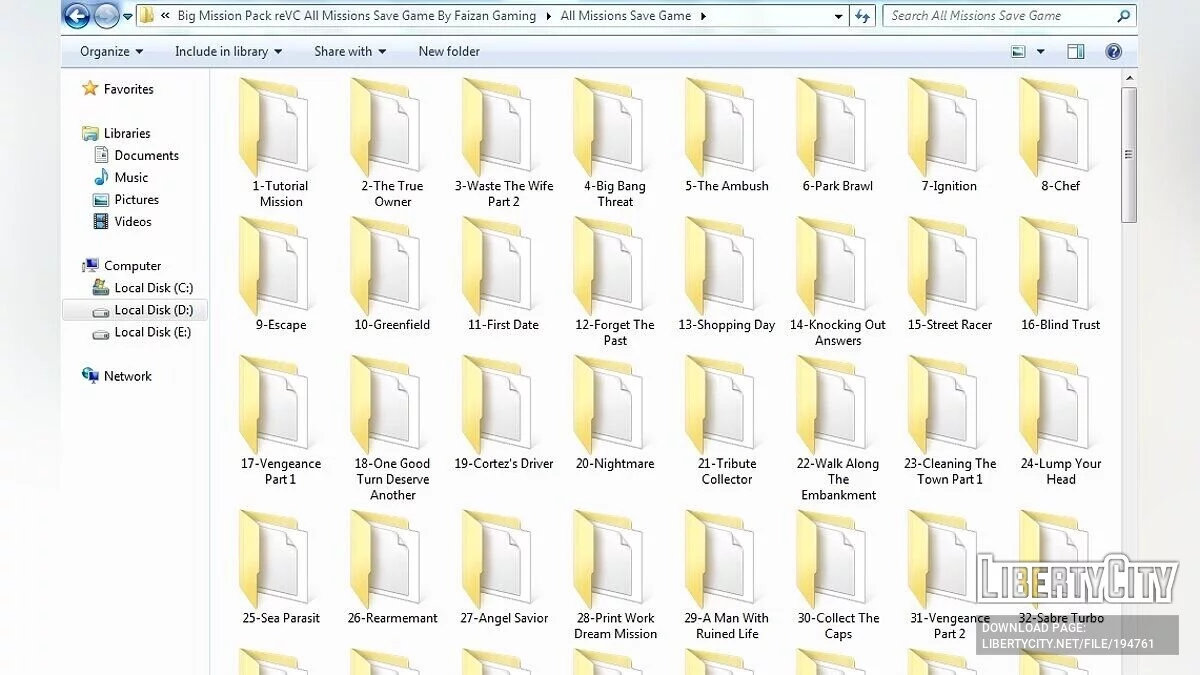Expand the view options dropdown arrow
The image size is (1200, 675).
[x=1040, y=52]
